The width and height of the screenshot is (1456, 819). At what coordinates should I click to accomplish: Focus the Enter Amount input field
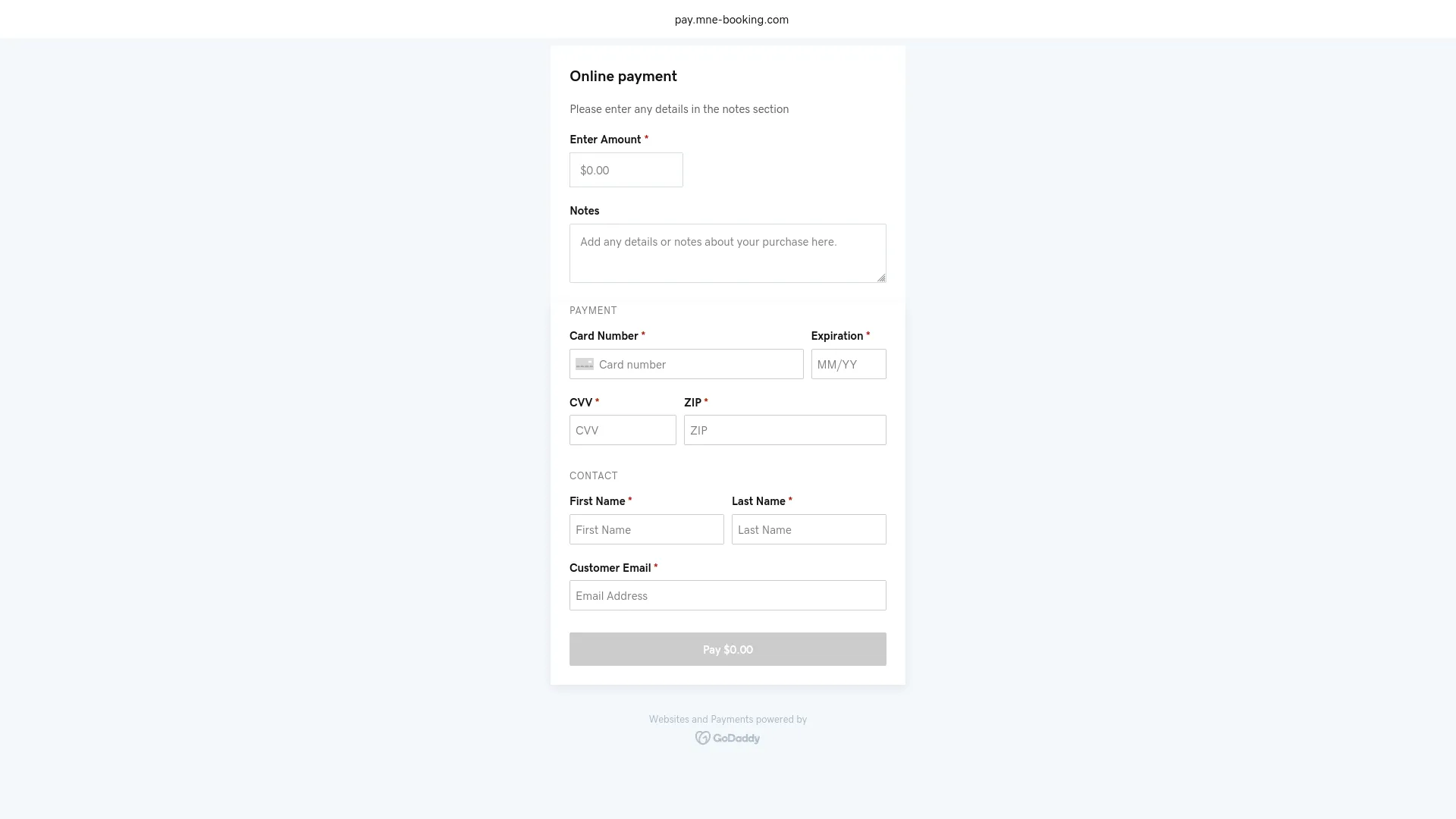(x=626, y=171)
